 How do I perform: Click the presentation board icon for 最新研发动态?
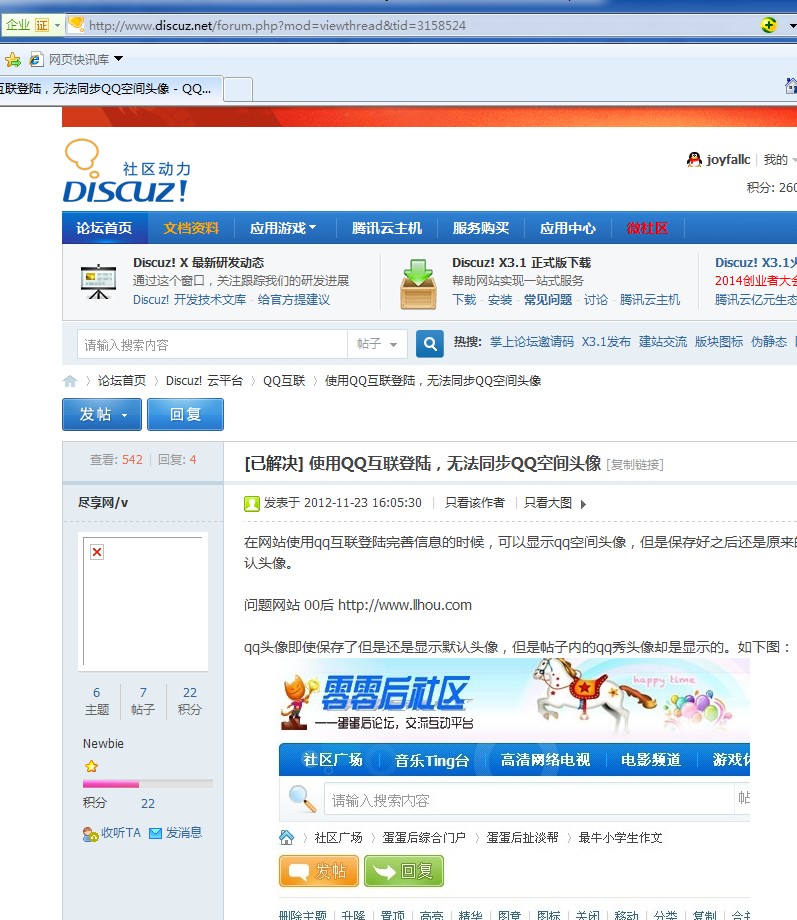point(98,282)
